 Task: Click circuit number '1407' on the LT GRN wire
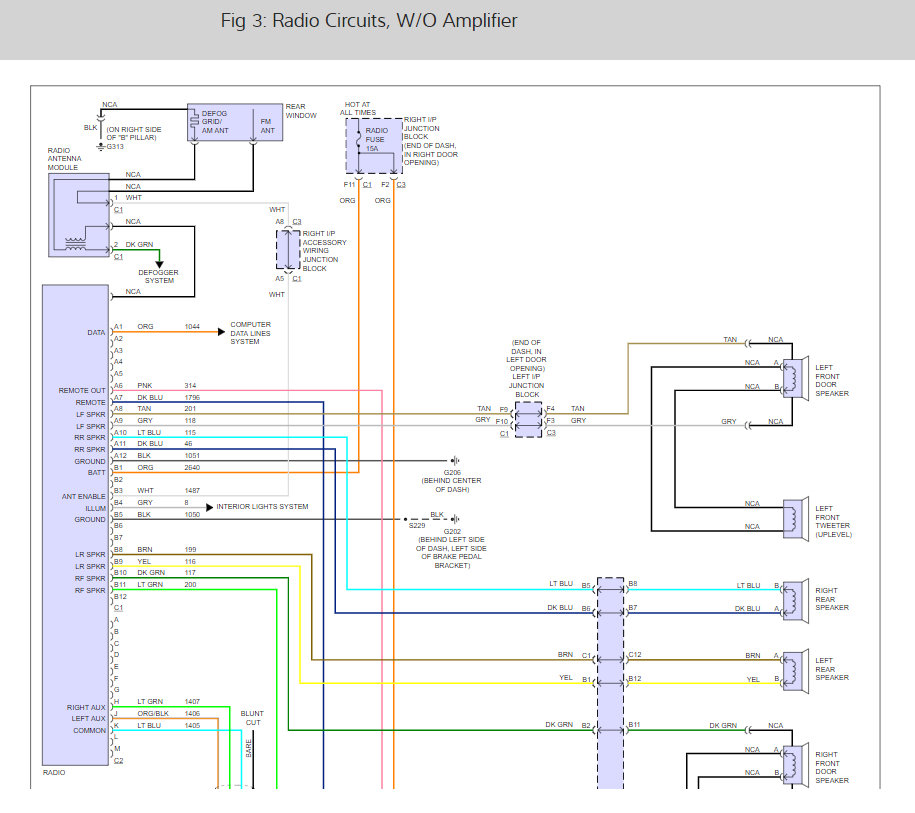coord(192,702)
